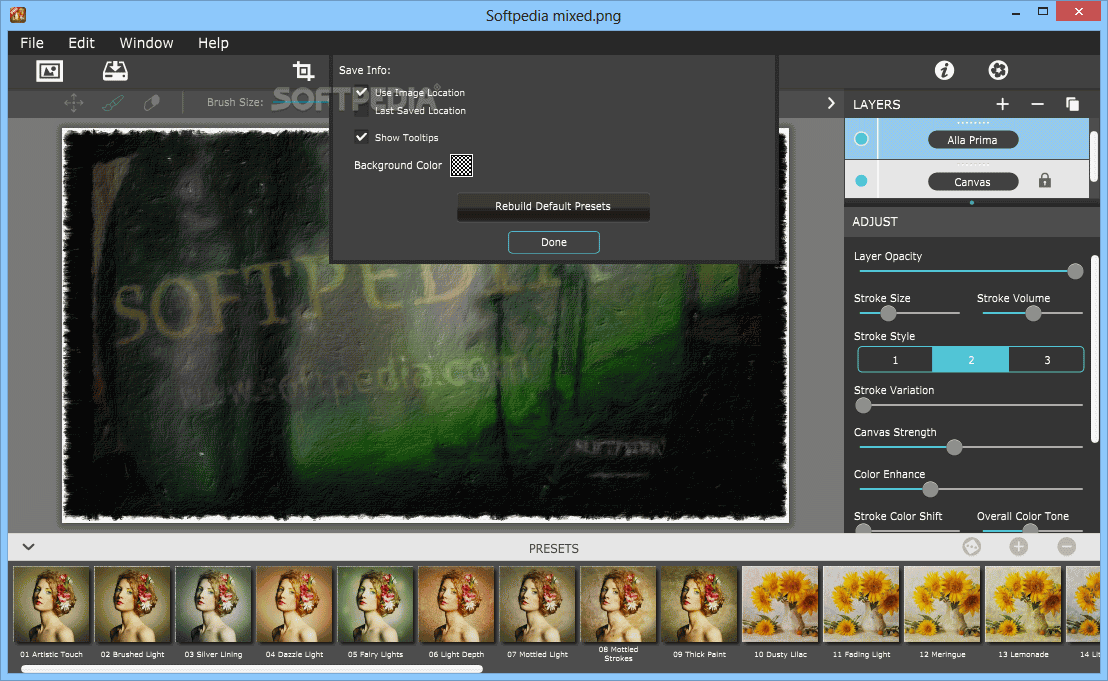Open Background Color swatch
The image size is (1108, 681).
point(461,165)
